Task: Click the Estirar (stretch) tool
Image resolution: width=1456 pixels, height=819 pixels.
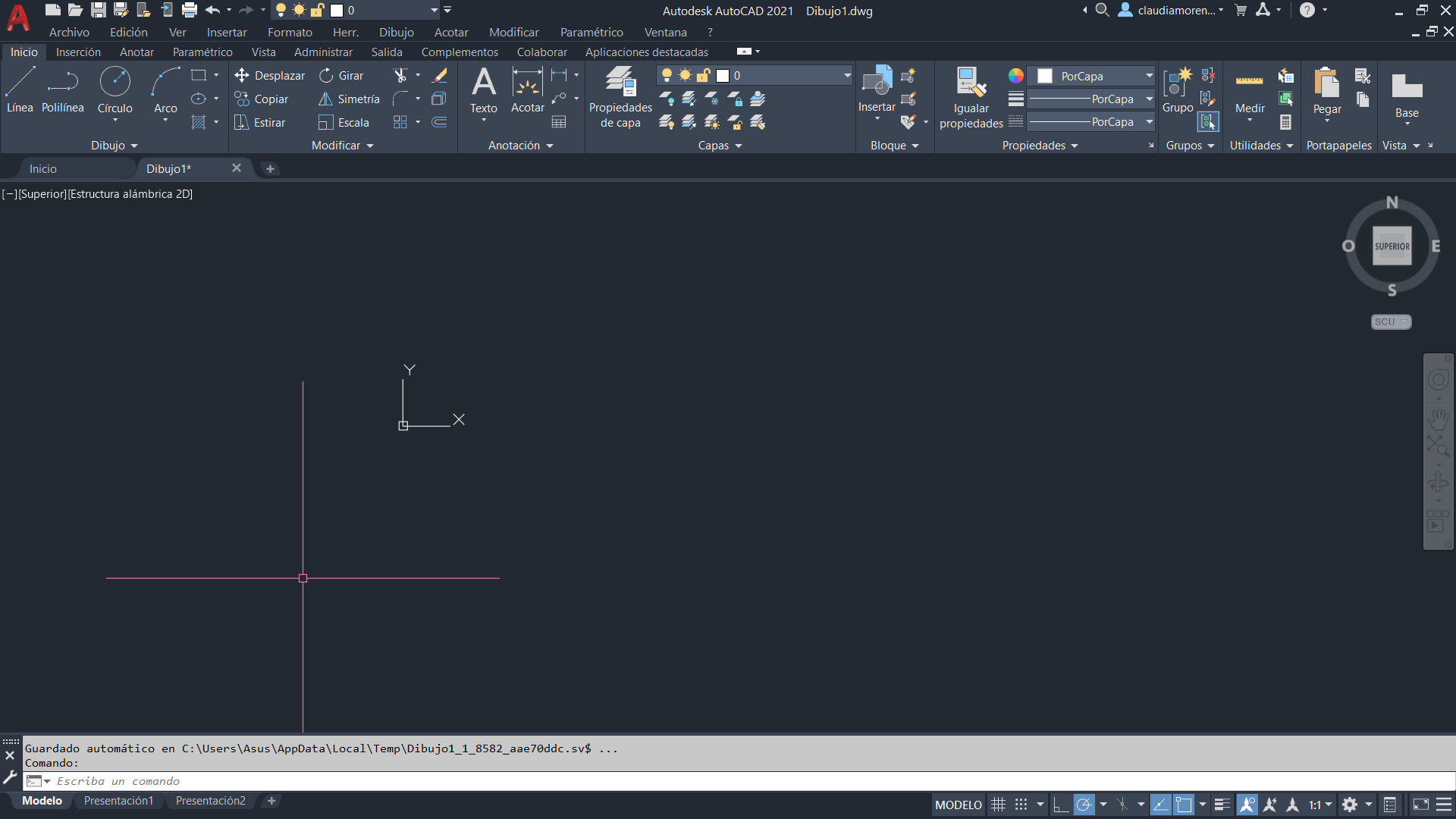Action: tap(259, 122)
